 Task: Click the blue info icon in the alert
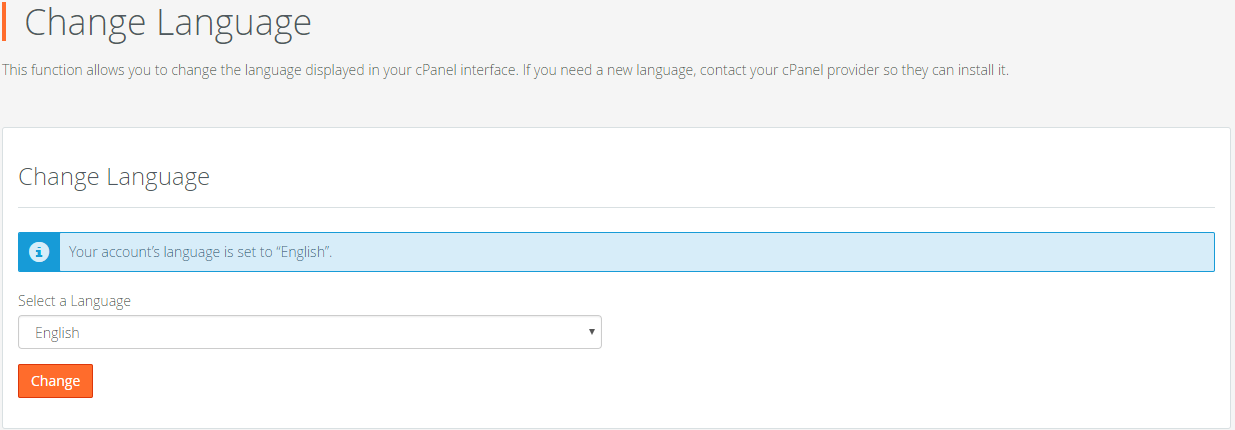[x=39, y=252]
